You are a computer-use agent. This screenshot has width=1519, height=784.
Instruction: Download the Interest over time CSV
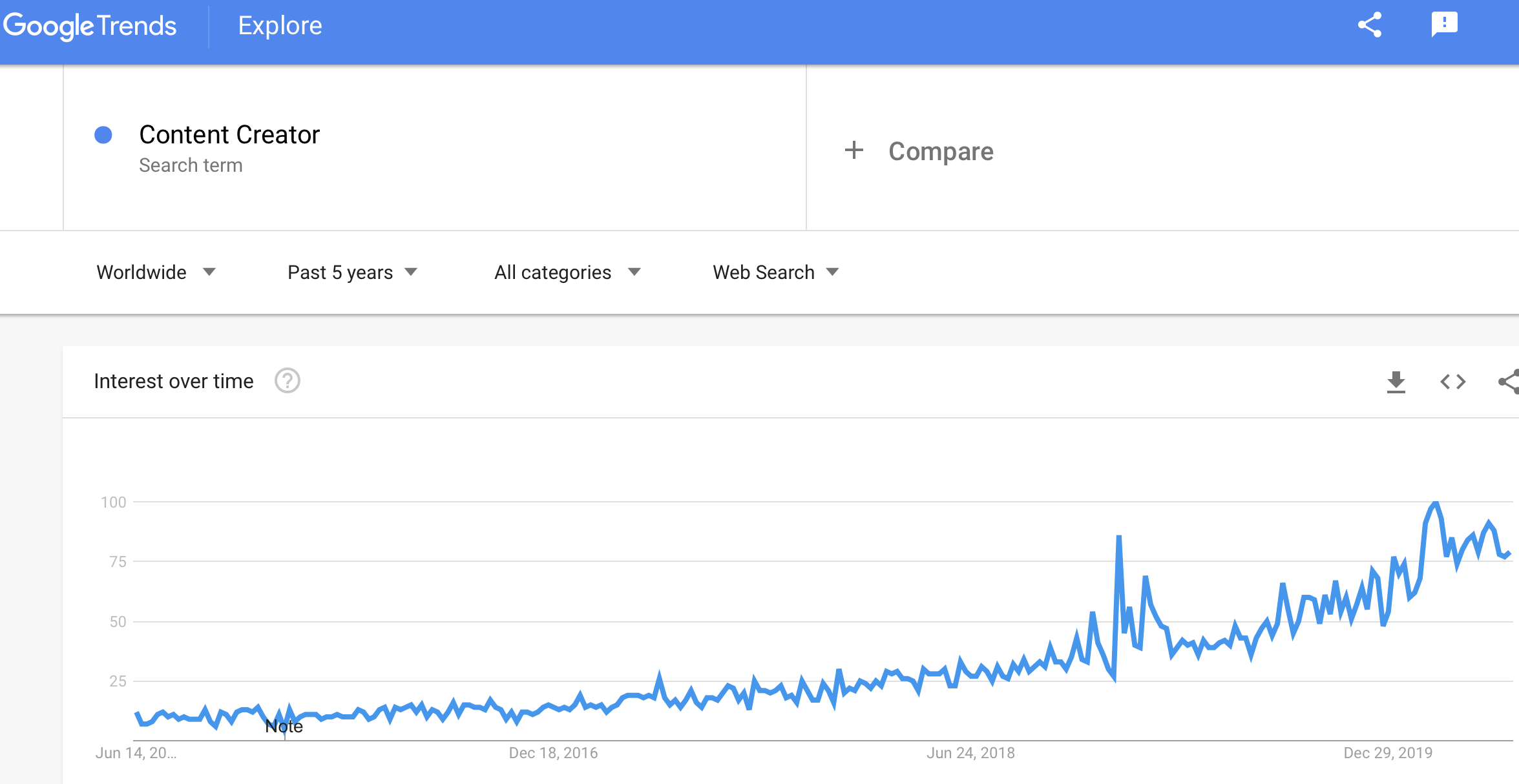pos(1396,382)
